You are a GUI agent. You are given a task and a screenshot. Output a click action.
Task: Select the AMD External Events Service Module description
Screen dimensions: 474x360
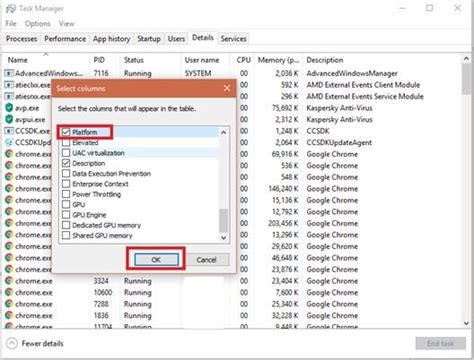[x=365, y=96]
